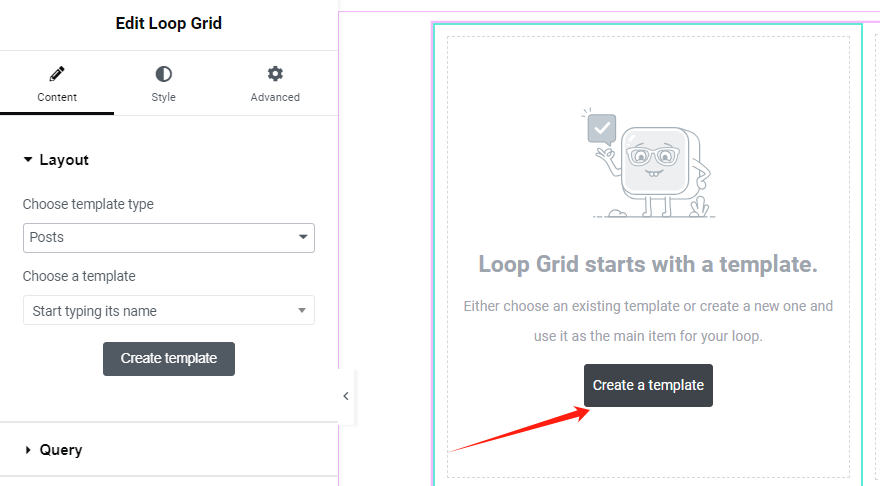Click the 'Choose template type' label

click(x=88, y=204)
